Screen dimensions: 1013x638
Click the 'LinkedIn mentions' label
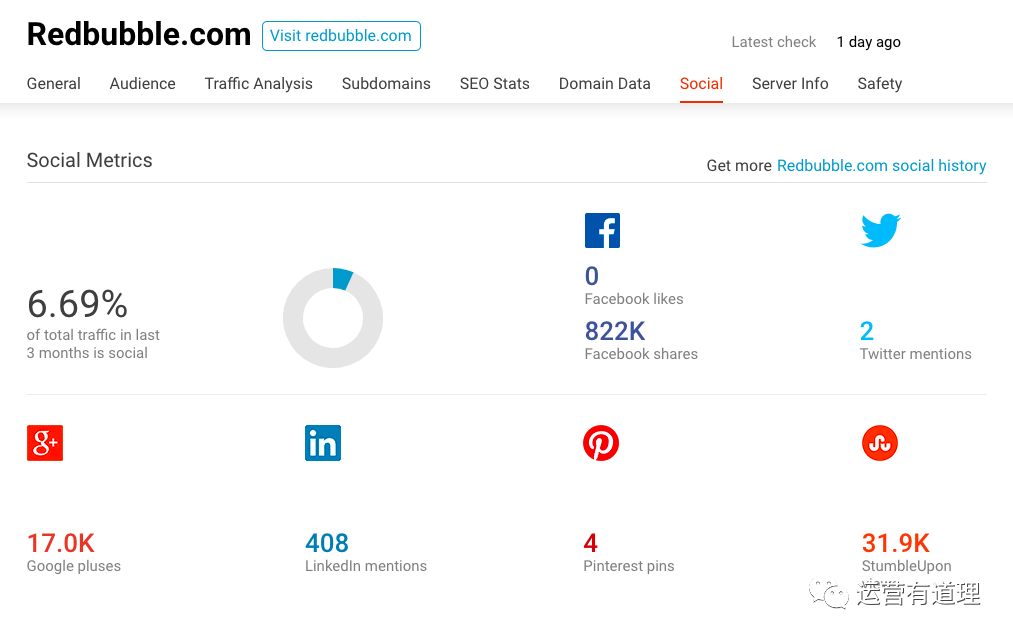point(366,566)
